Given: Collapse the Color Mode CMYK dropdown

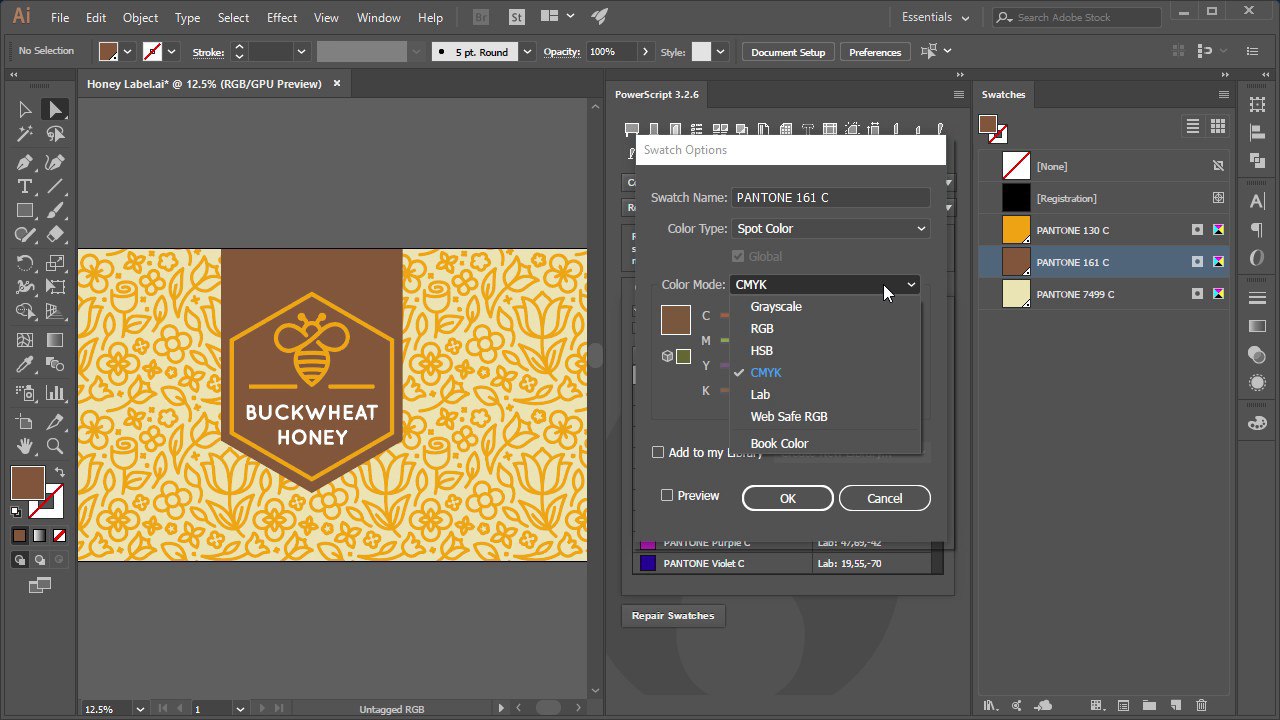Looking at the screenshot, I should click(x=825, y=285).
